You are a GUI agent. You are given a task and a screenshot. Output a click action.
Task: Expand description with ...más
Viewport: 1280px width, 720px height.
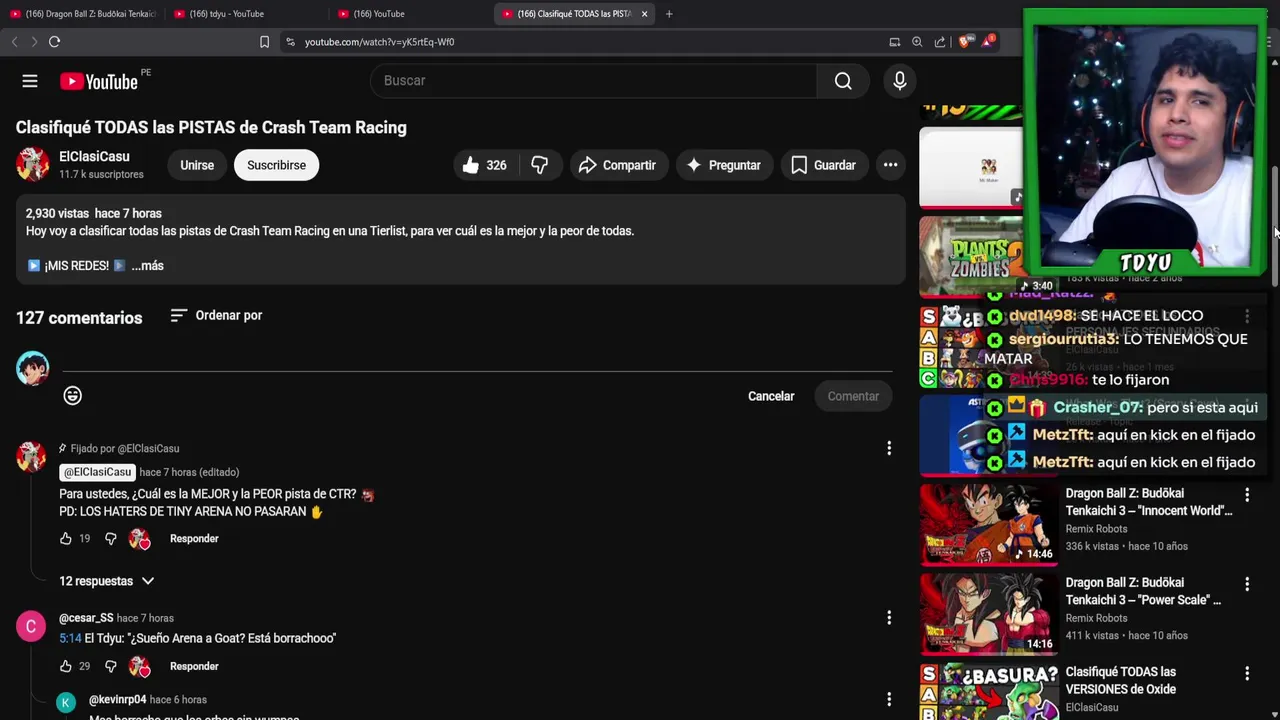(147, 266)
